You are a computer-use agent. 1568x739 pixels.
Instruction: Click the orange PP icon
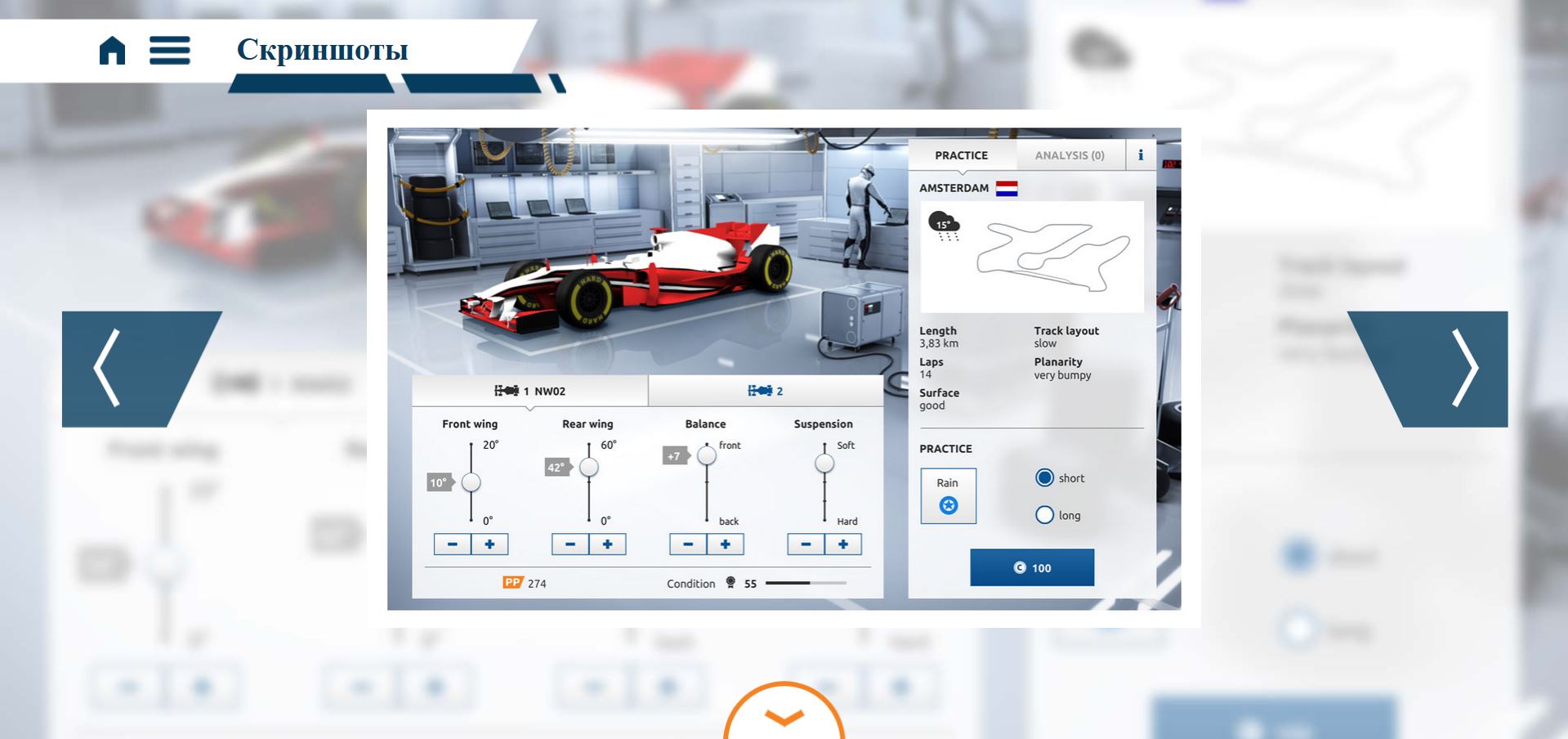pyautogui.click(x=512, y=583)
